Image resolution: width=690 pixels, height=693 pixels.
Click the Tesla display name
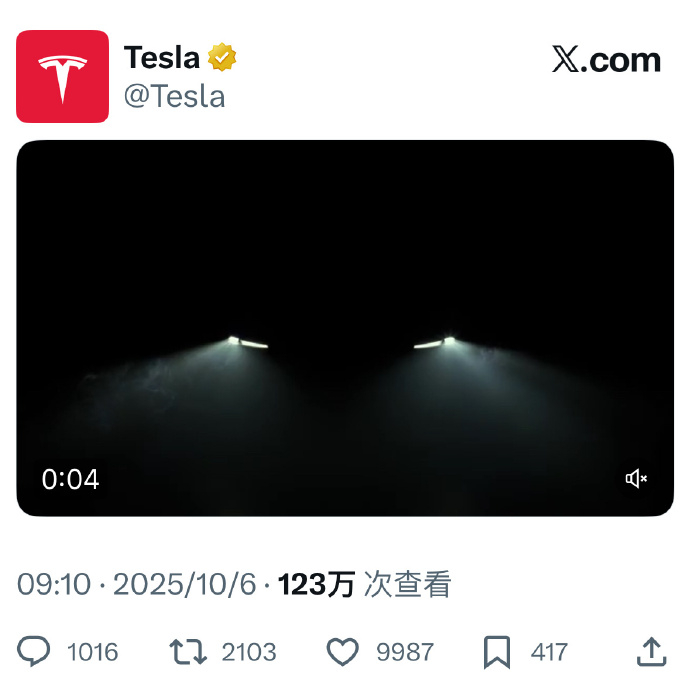coord(162,57)
